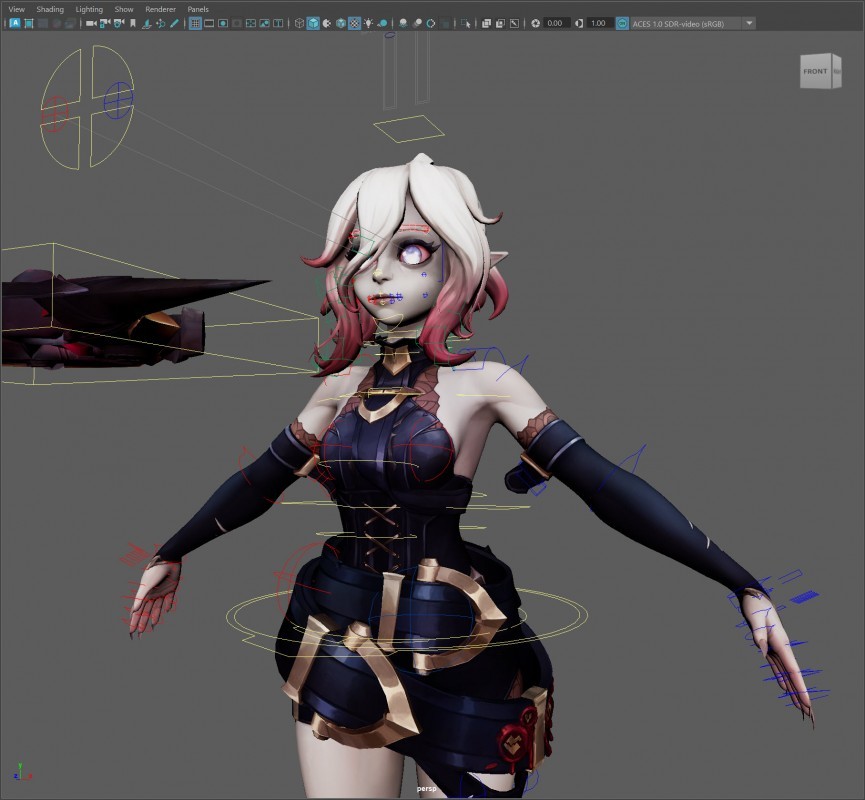
Task: Enable Wireframe display mode
Action: 299,23
